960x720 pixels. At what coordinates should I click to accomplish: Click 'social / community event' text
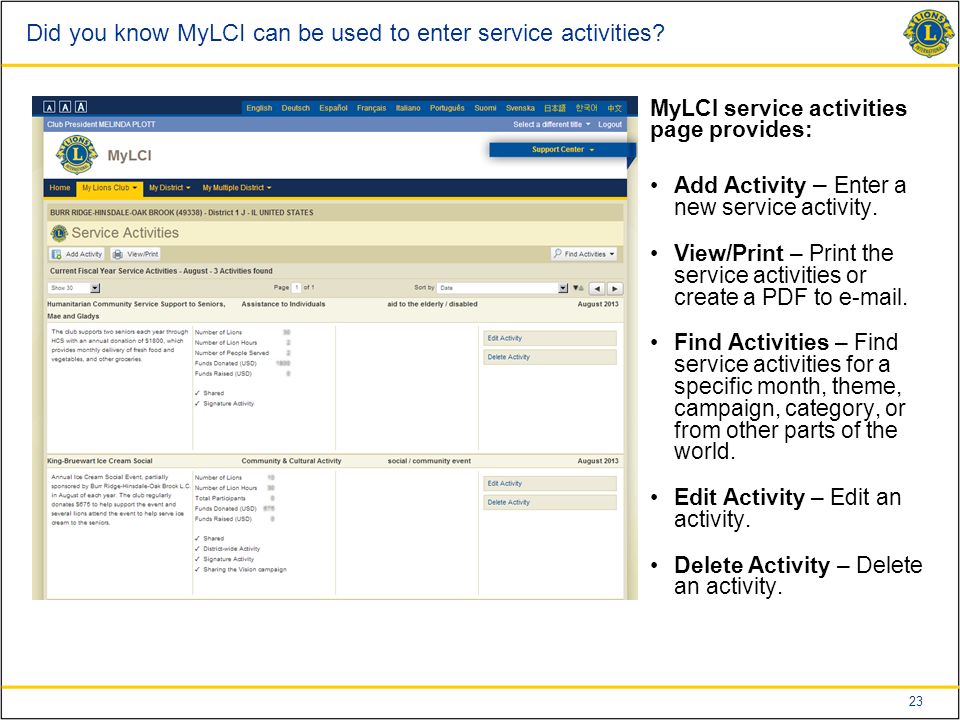pos(429,461)
